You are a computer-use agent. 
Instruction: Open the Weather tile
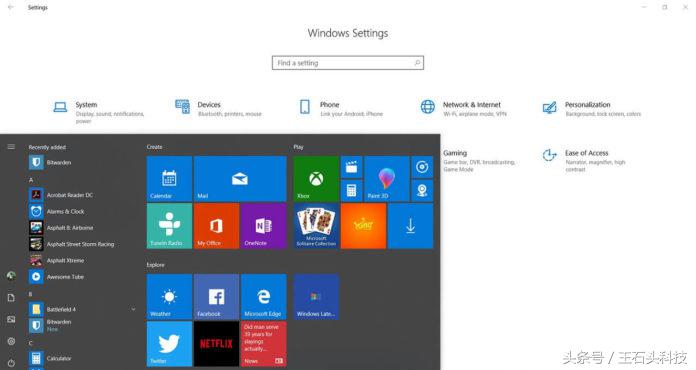click(169, 296)
